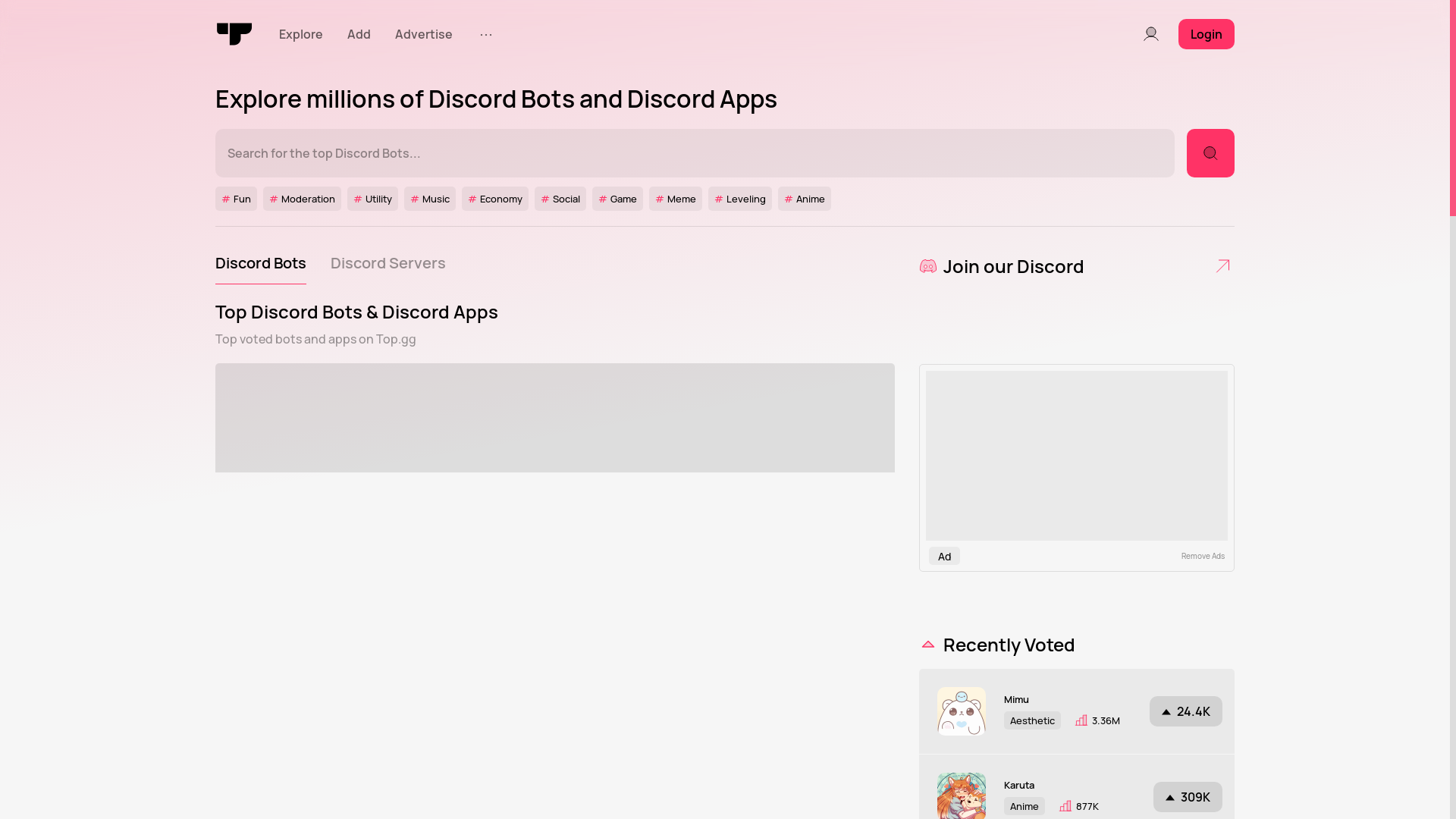
Task: Select the Leveling tag
Action: tap(740, 199)
